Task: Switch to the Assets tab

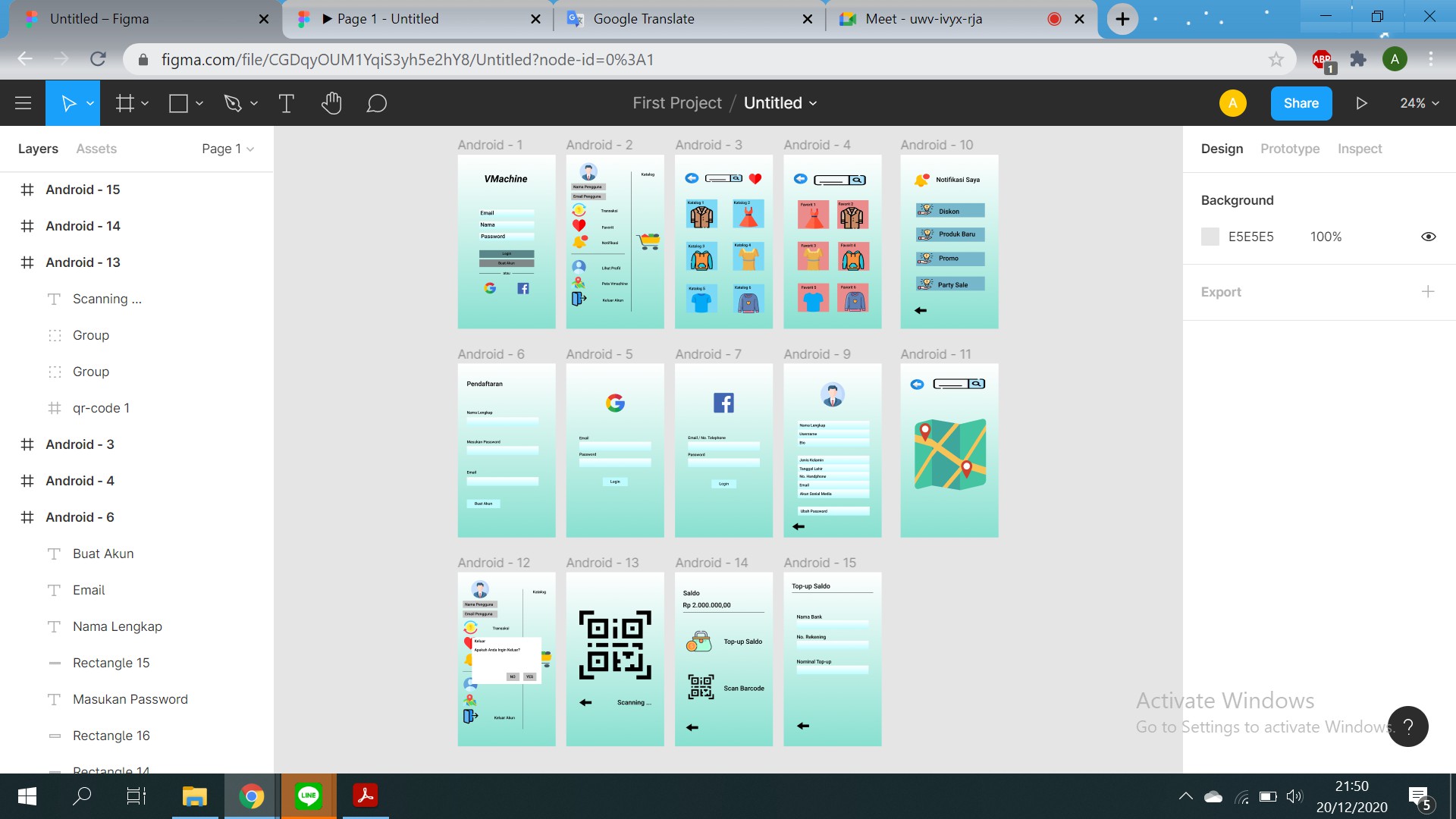Action: point(96,149)
